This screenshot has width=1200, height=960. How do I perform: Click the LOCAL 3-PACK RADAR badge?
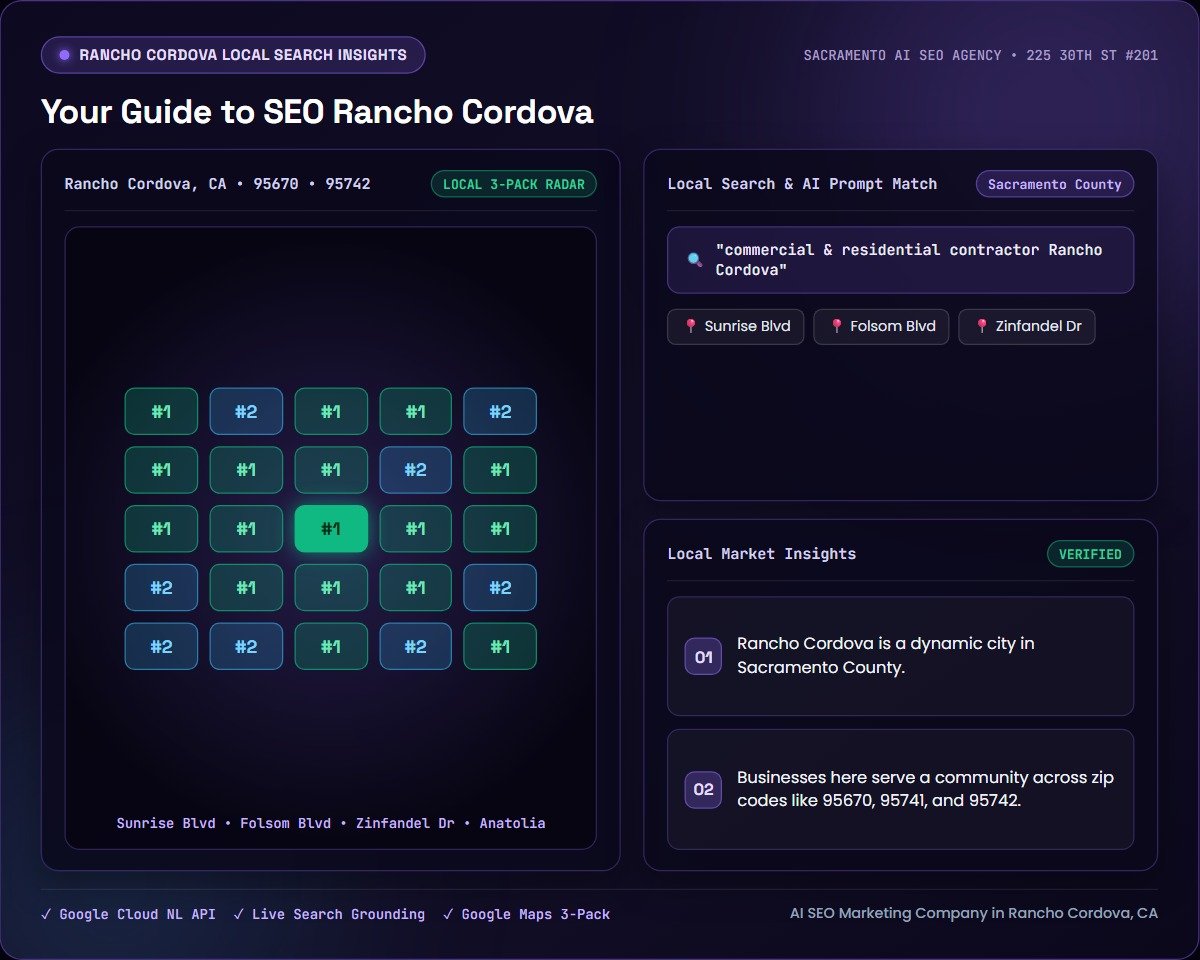coord(514,184)
